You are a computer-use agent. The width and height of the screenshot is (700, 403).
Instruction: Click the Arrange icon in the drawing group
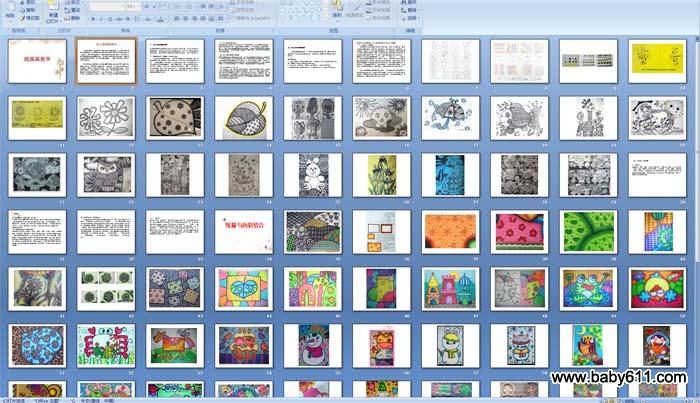(x=337, y=5)
